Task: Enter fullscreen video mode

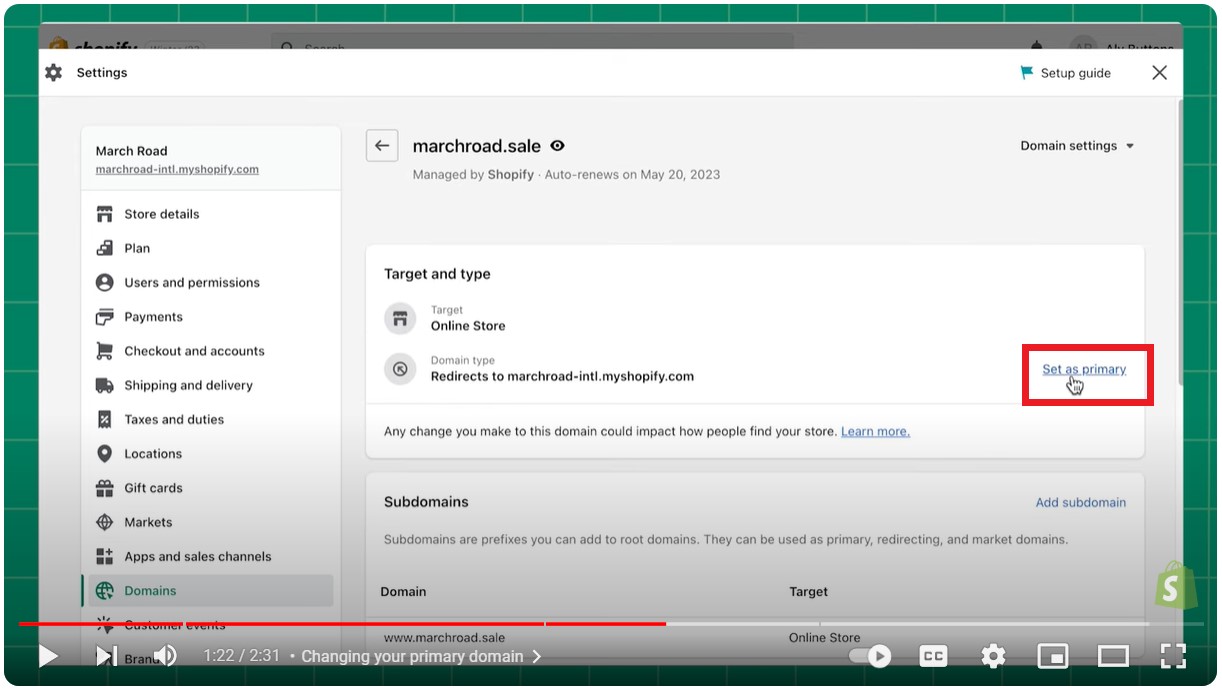Action: coord(1173,656)
